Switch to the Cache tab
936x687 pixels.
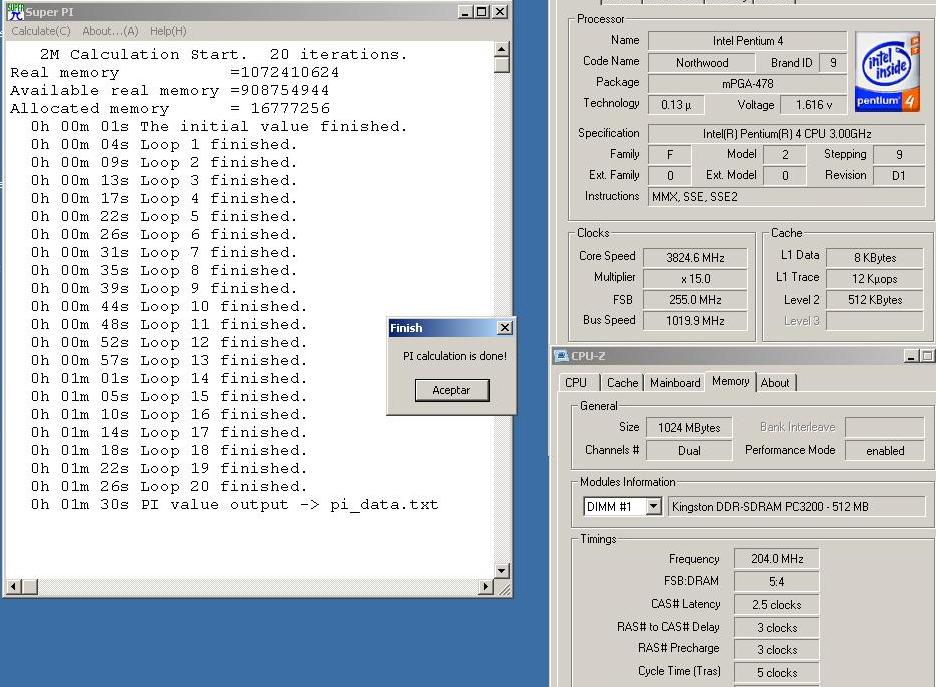click(x=622, y=382)
